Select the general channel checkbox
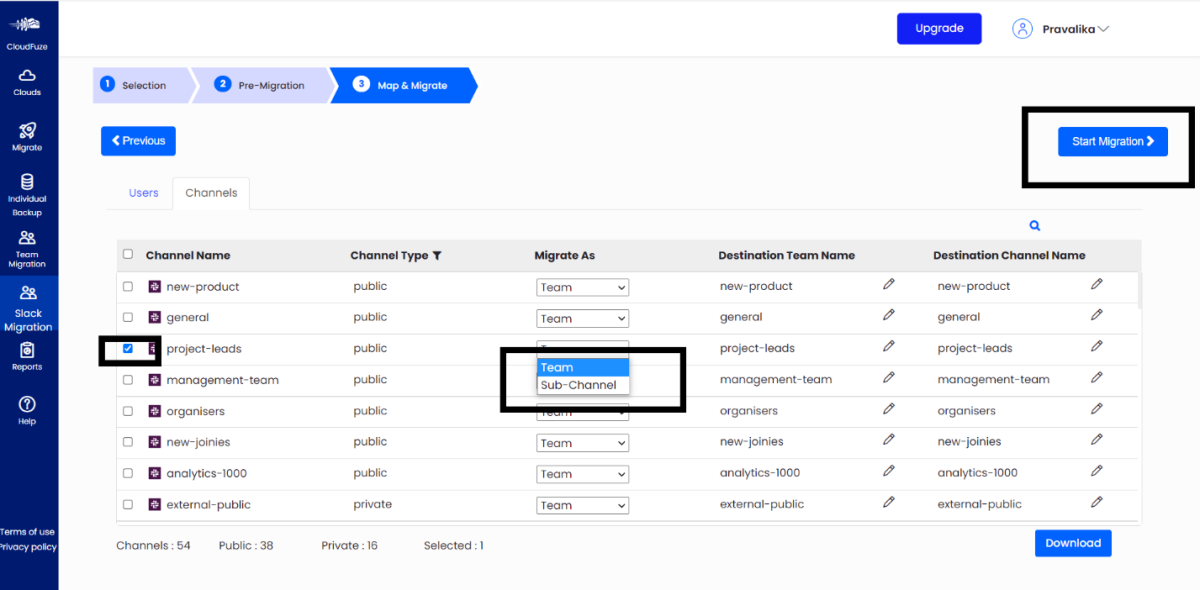1200x590 pixels. point(127,317)
